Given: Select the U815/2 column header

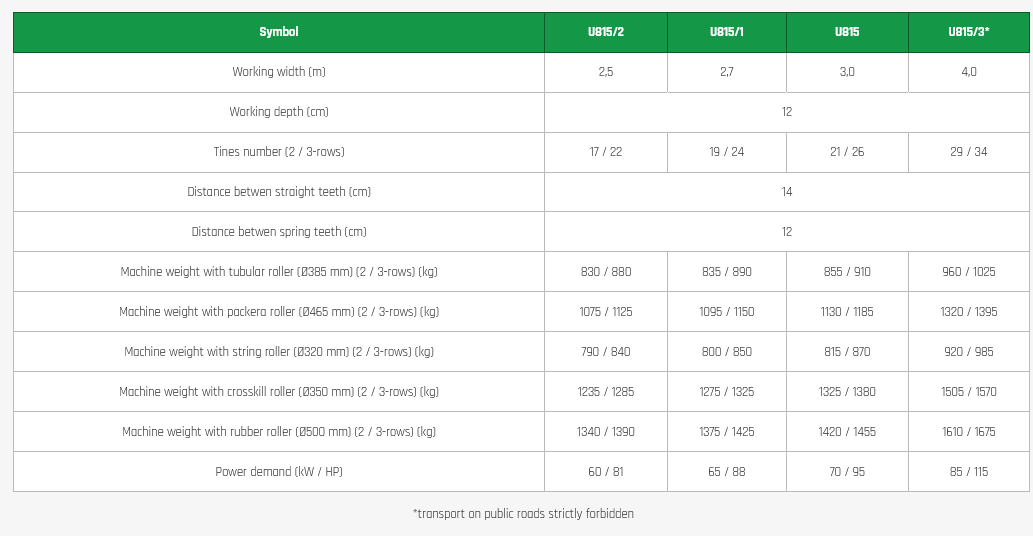Looking at the screenshot, I should (606, 32).
